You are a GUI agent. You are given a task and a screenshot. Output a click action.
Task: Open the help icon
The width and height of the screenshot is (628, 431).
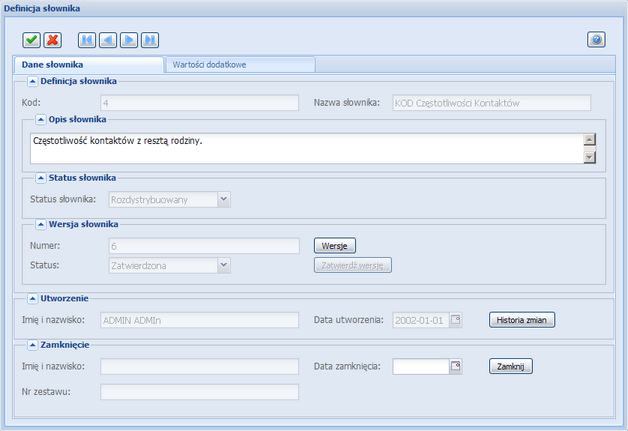tap(596, 40)
